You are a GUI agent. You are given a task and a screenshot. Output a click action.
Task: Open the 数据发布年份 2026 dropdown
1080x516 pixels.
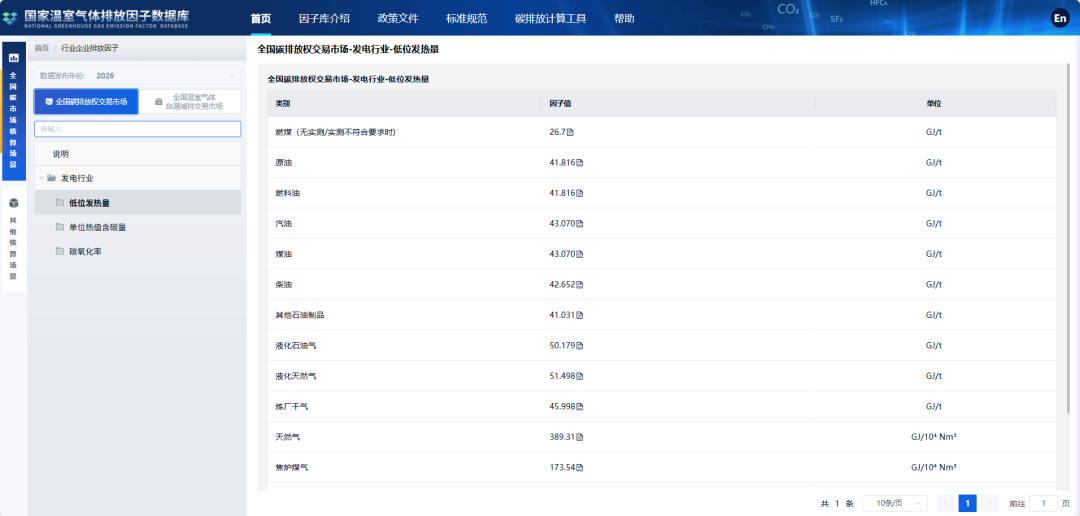pyautogui.click(x=138, y=76)
